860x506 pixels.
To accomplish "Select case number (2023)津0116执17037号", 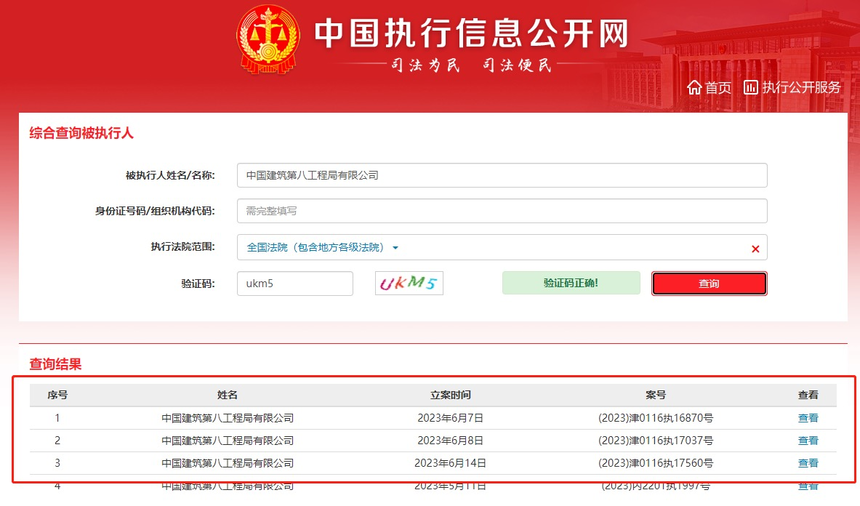I will [x=655, y=441].
